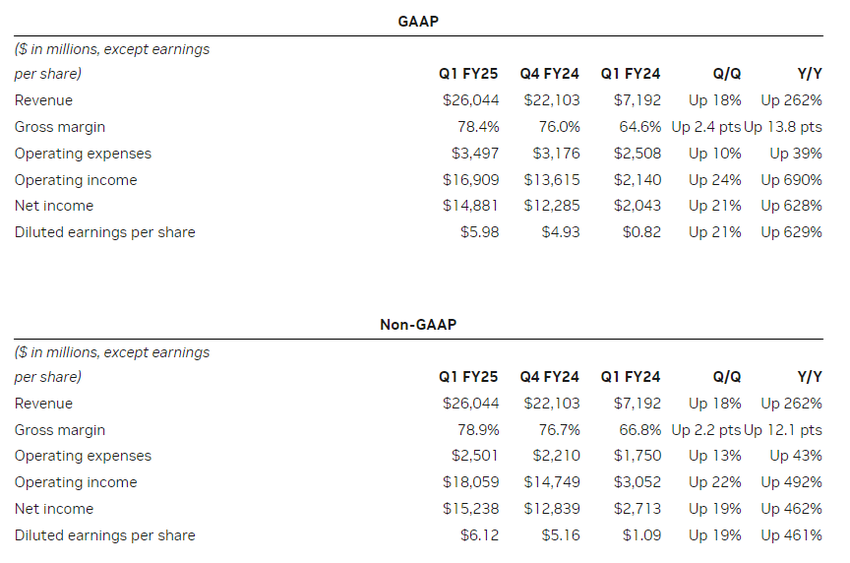Click the GAAP table heading
The image size is (850, 563).
point(419,20)
